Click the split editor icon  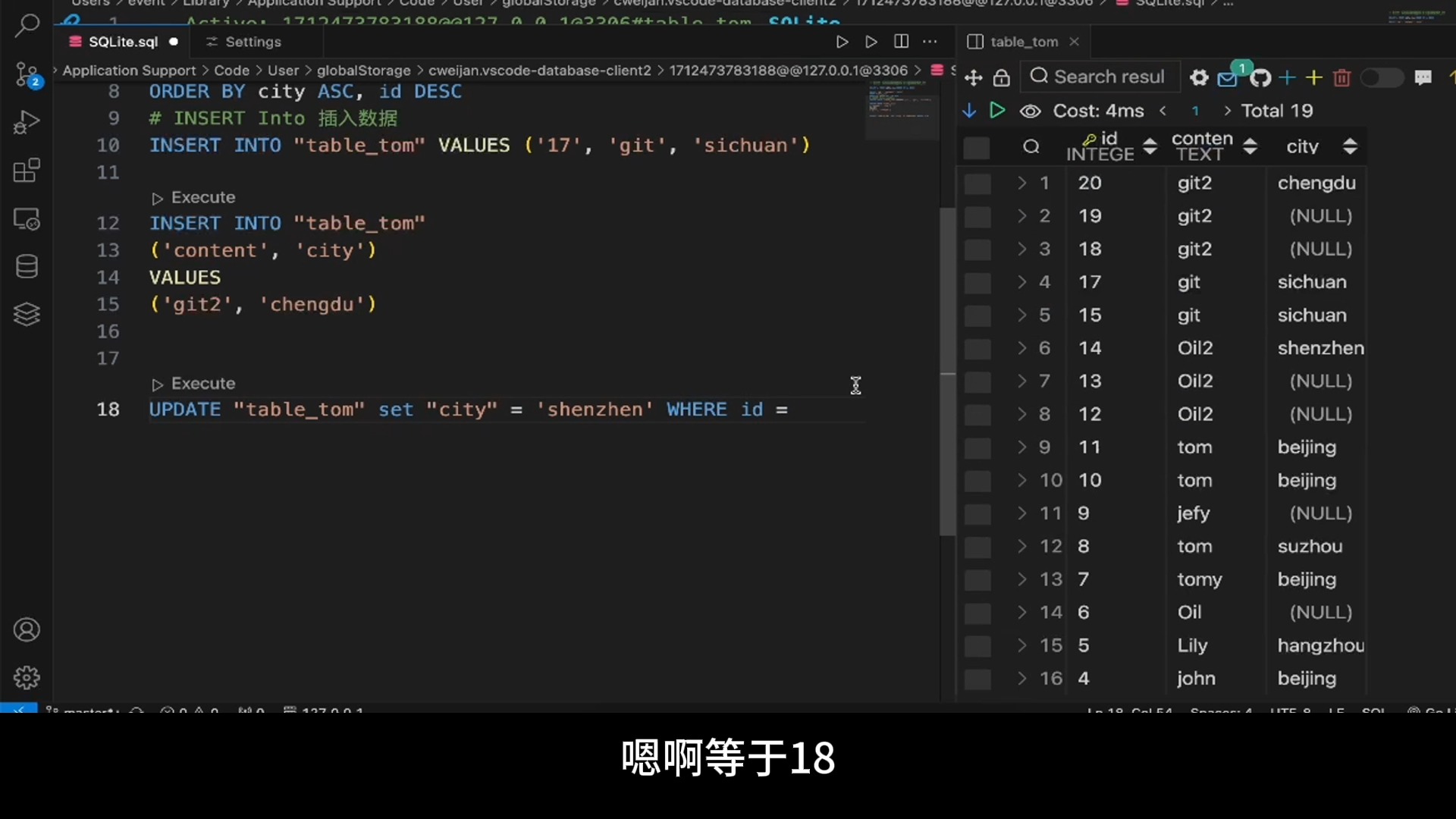(901, 42)
